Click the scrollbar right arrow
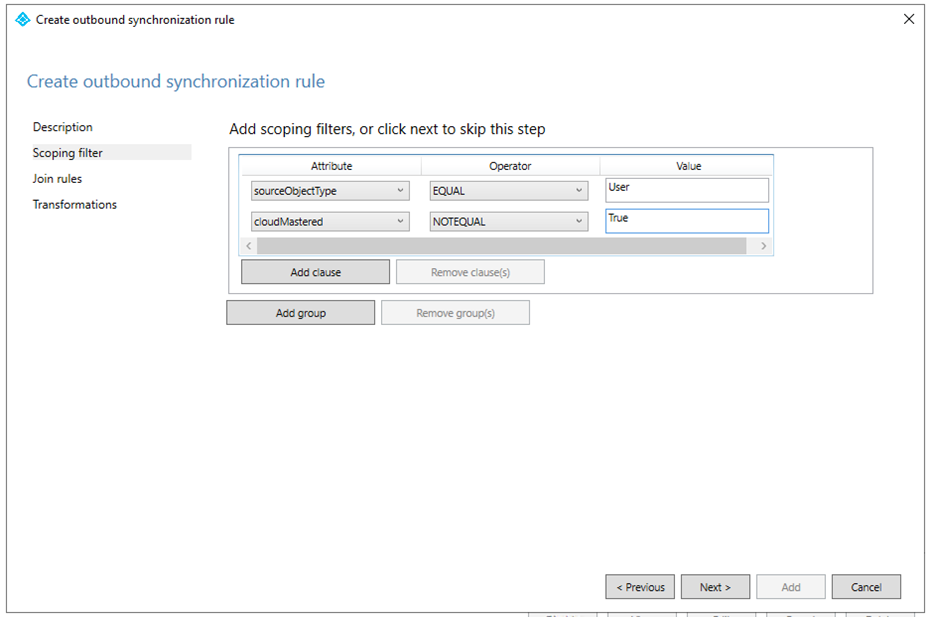Viewport: 930px width, 617px height. click(x=763, y=246)
